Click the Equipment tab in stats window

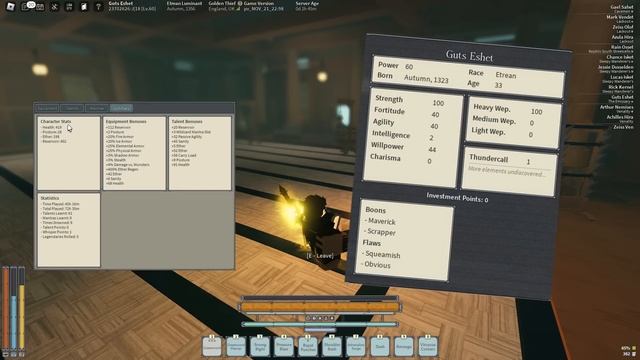(x=47, y=108)
